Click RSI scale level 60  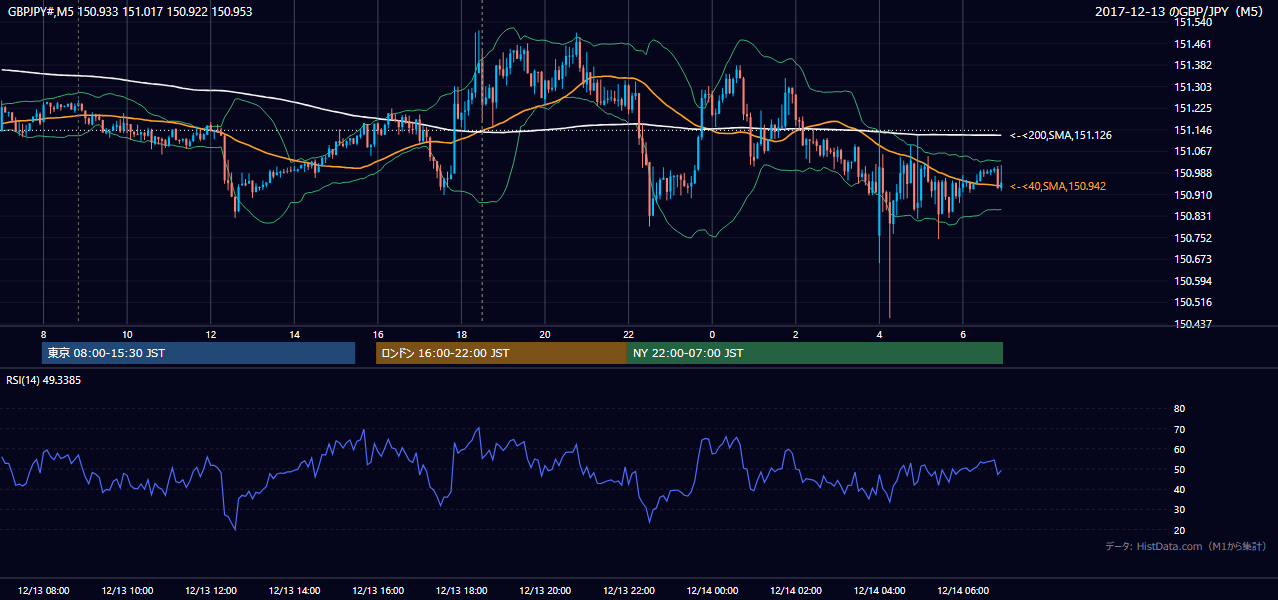coord(1179,449)
